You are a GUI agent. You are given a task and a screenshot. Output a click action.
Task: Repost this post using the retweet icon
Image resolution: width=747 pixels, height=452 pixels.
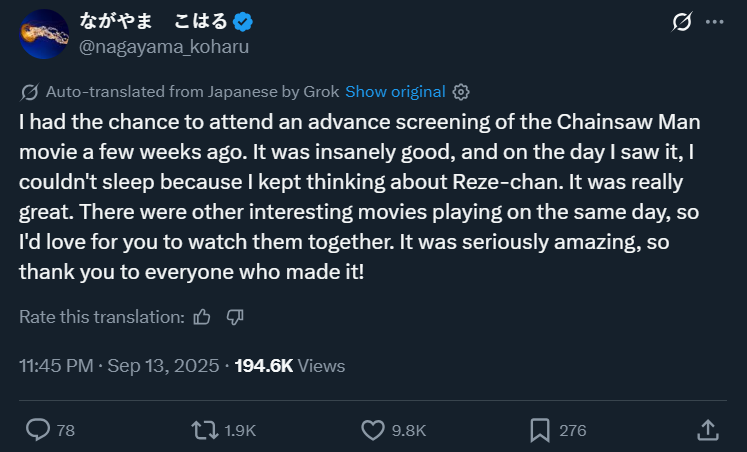point(203,430)
